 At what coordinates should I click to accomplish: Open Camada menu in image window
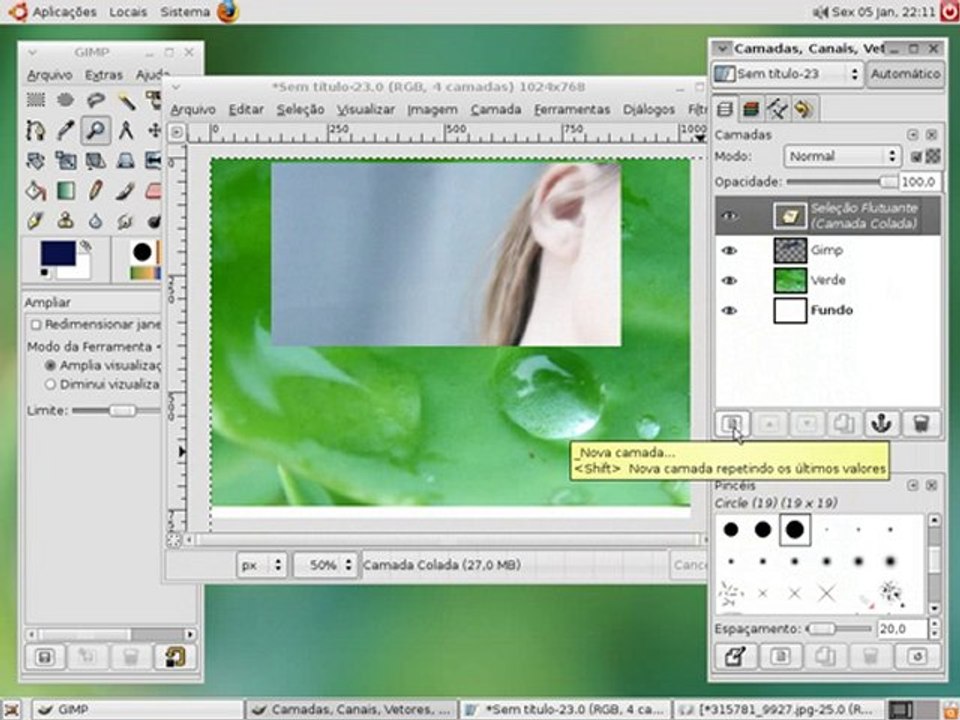click(x=496, y=110)
